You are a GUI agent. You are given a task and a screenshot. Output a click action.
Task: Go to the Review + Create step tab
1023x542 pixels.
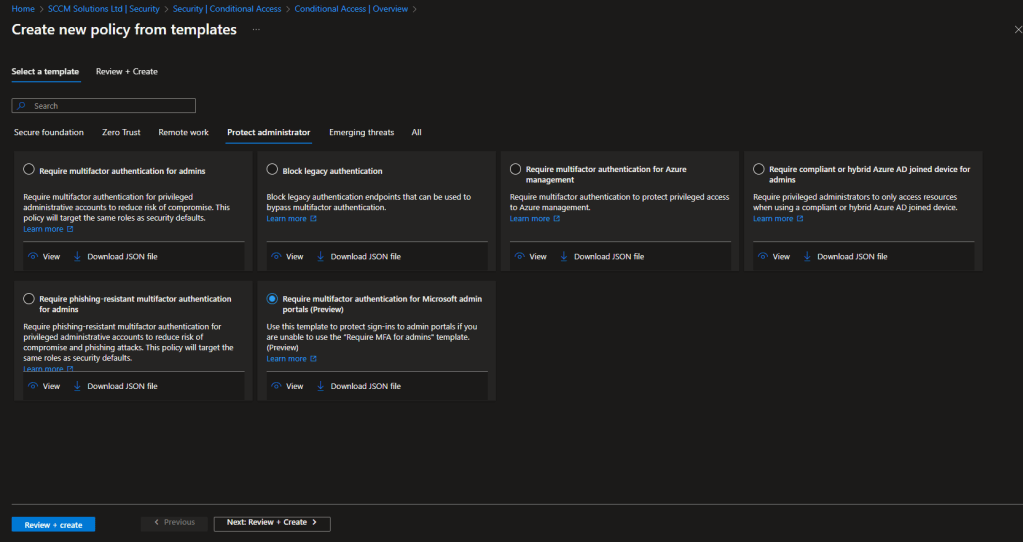(126, 71)
